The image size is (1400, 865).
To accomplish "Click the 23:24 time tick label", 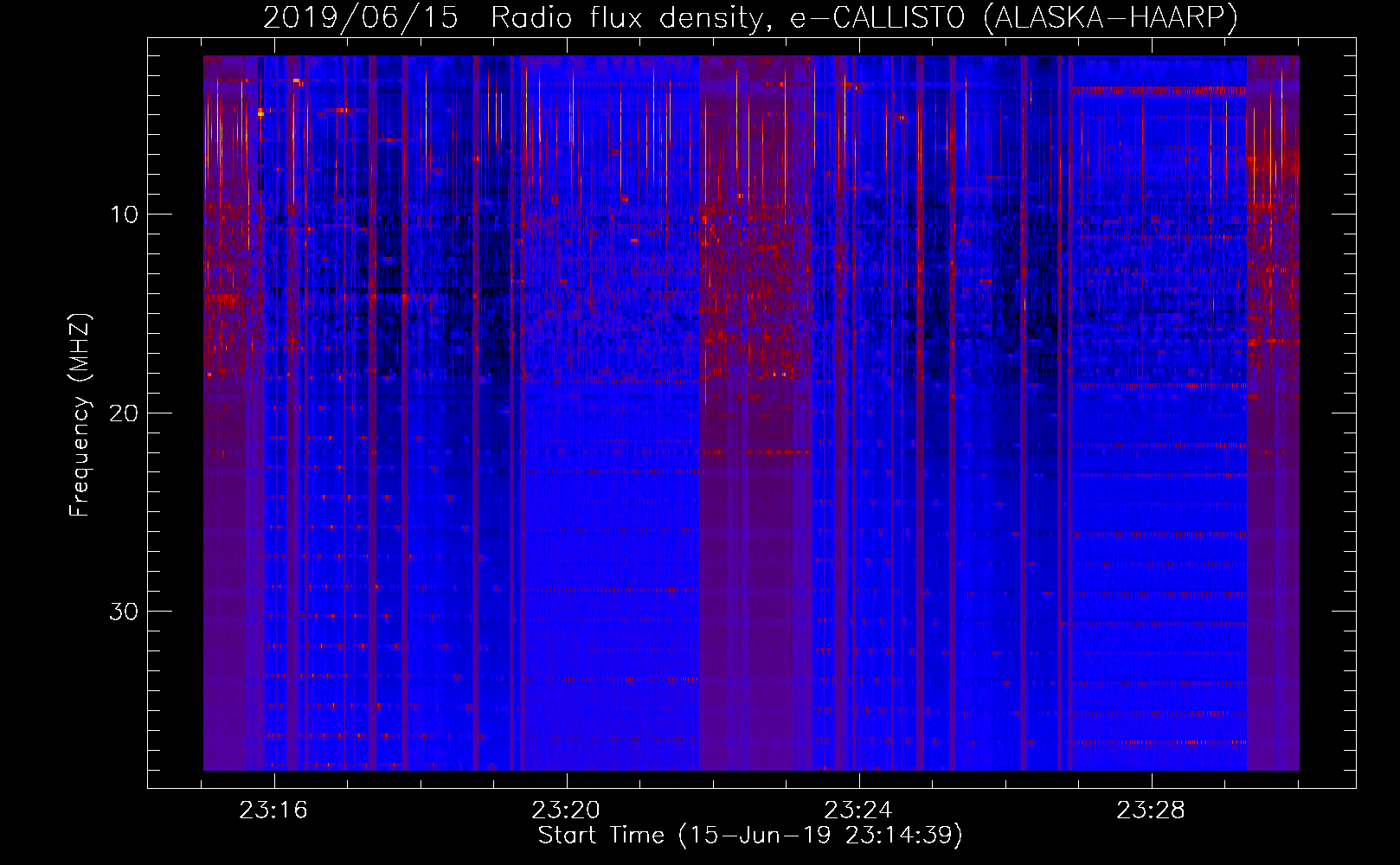I will [x=858, y=811].
